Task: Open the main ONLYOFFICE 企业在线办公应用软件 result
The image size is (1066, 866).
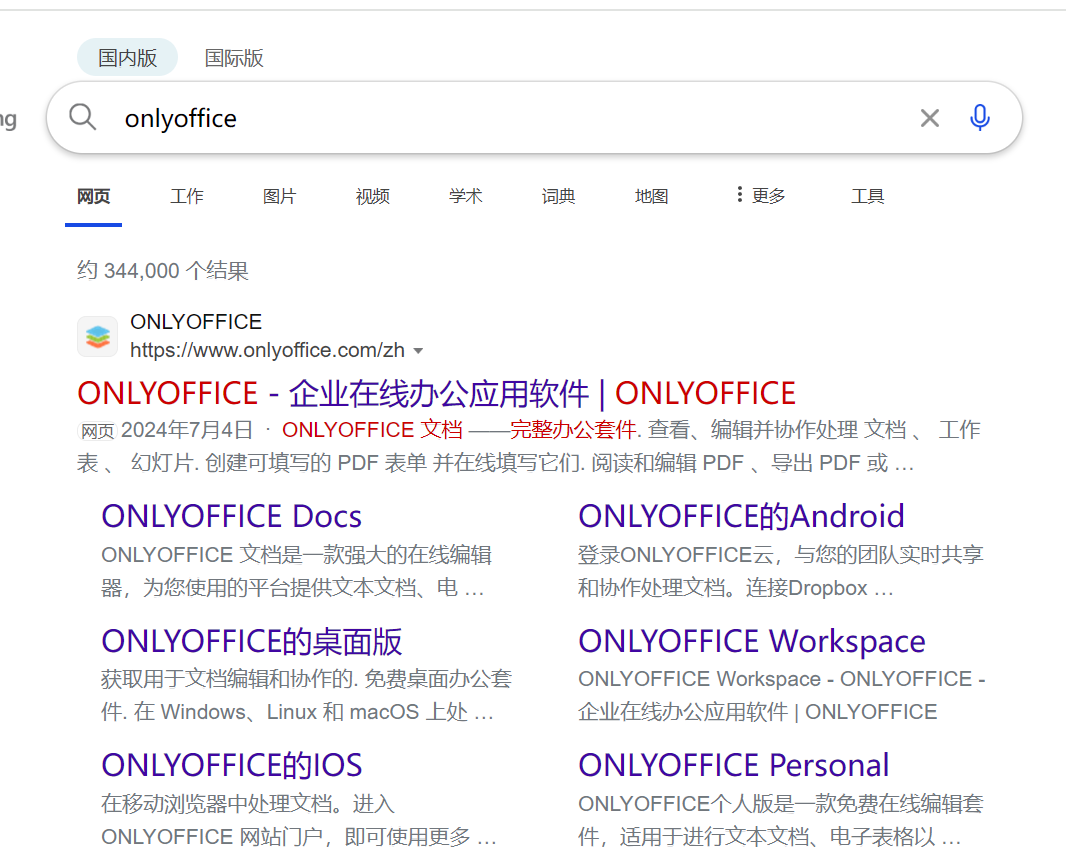Action: pos(436,393)
